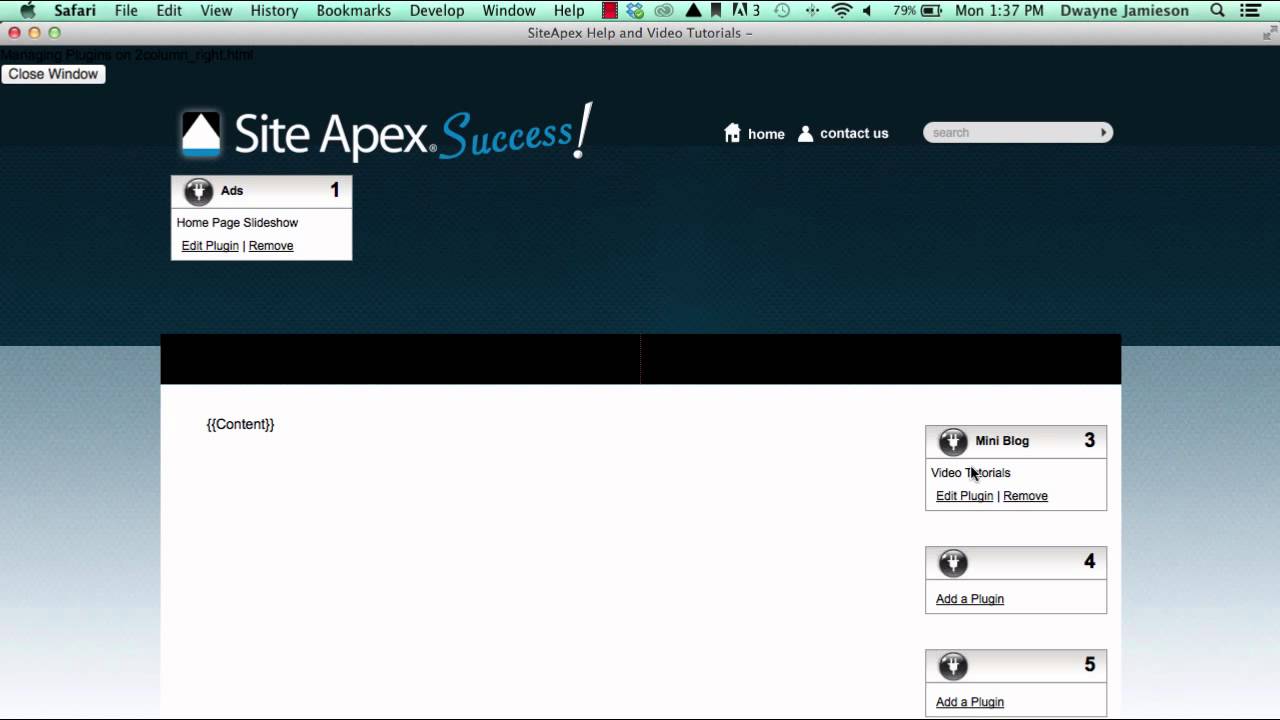
Task: Click the Mon 1:37 PM clock
Action: [999, 11]
